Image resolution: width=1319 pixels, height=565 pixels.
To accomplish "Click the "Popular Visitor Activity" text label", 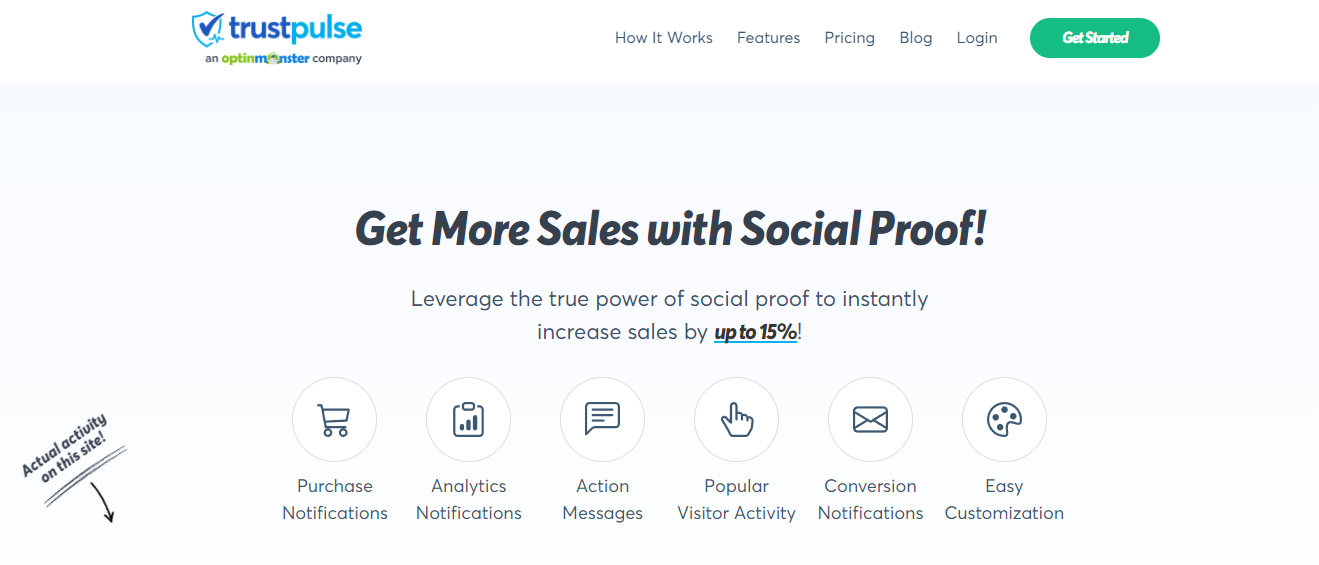I will tap(736, 499).
